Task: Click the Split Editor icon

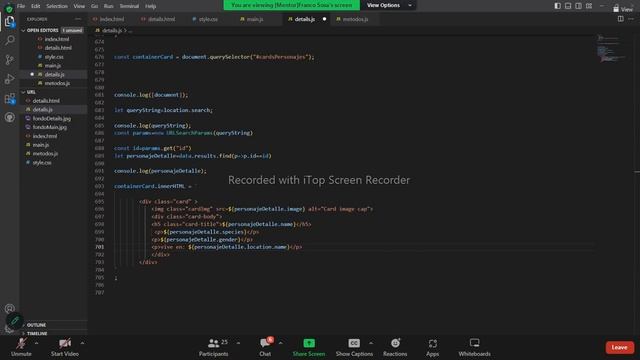Action: pyautogui.click(x=620, y=19)
